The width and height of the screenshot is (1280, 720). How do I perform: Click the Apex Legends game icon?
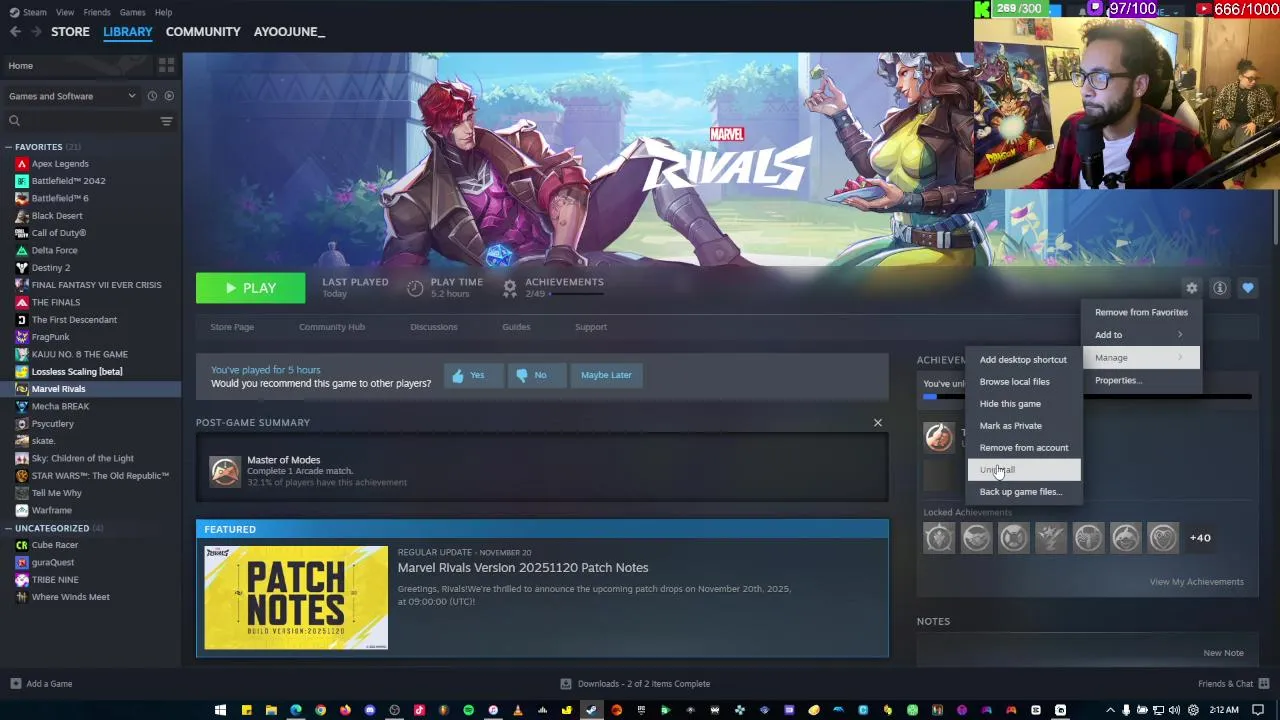pyautogui.click(x=22, y=164)
